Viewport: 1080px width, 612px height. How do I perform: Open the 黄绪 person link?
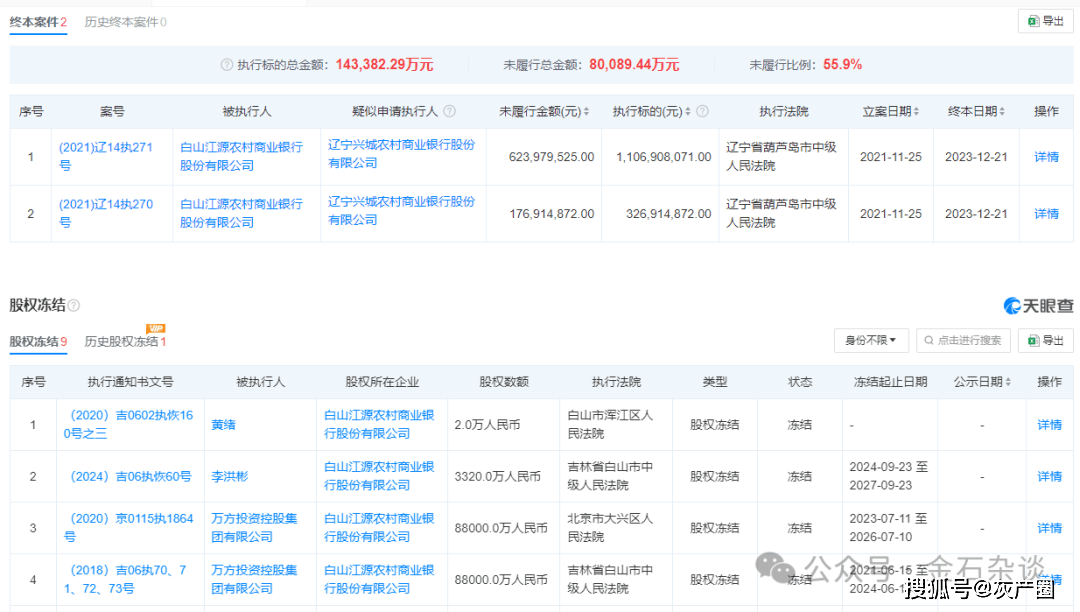223,425
